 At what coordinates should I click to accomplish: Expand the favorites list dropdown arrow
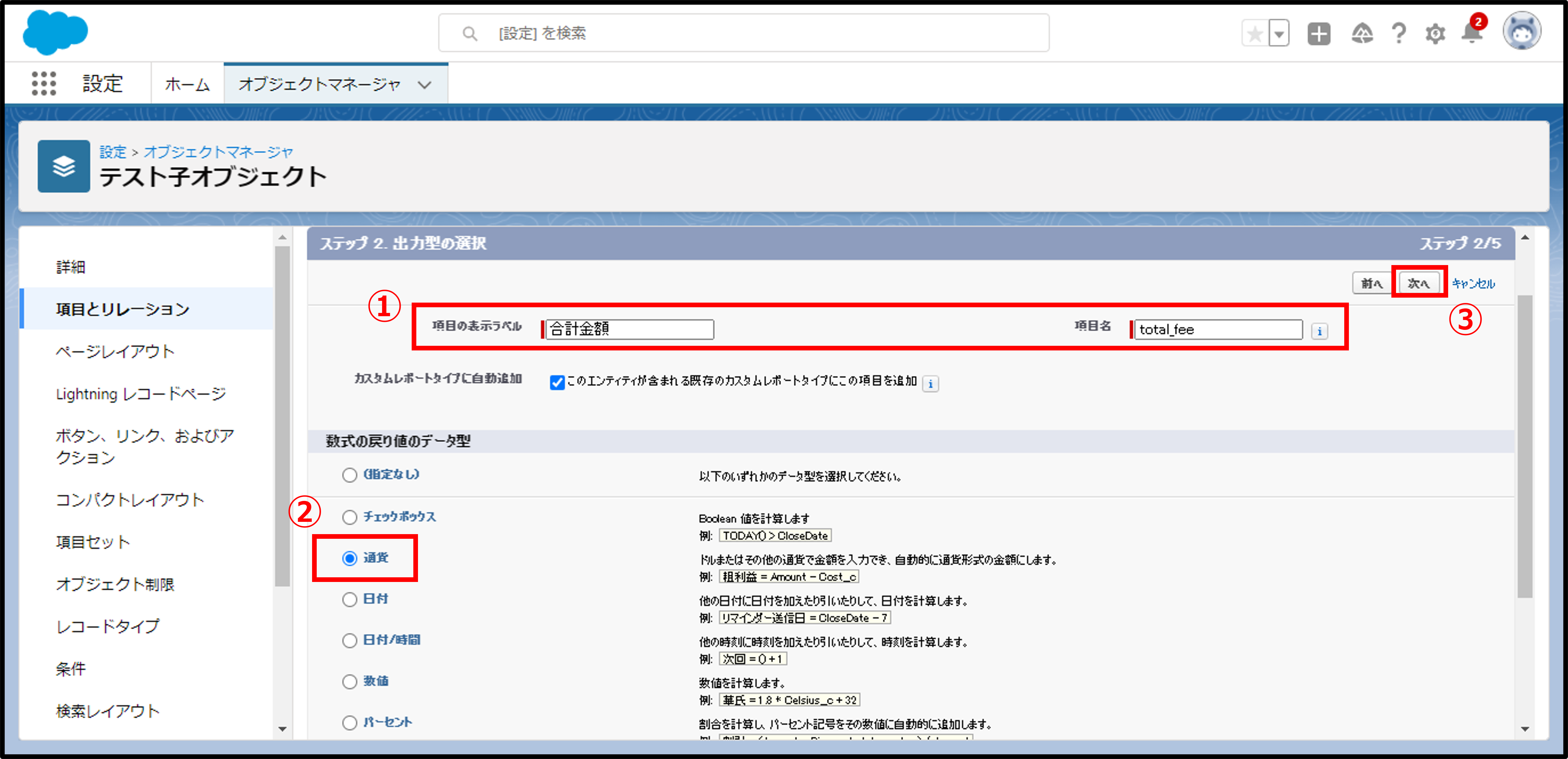[1279, 34]
